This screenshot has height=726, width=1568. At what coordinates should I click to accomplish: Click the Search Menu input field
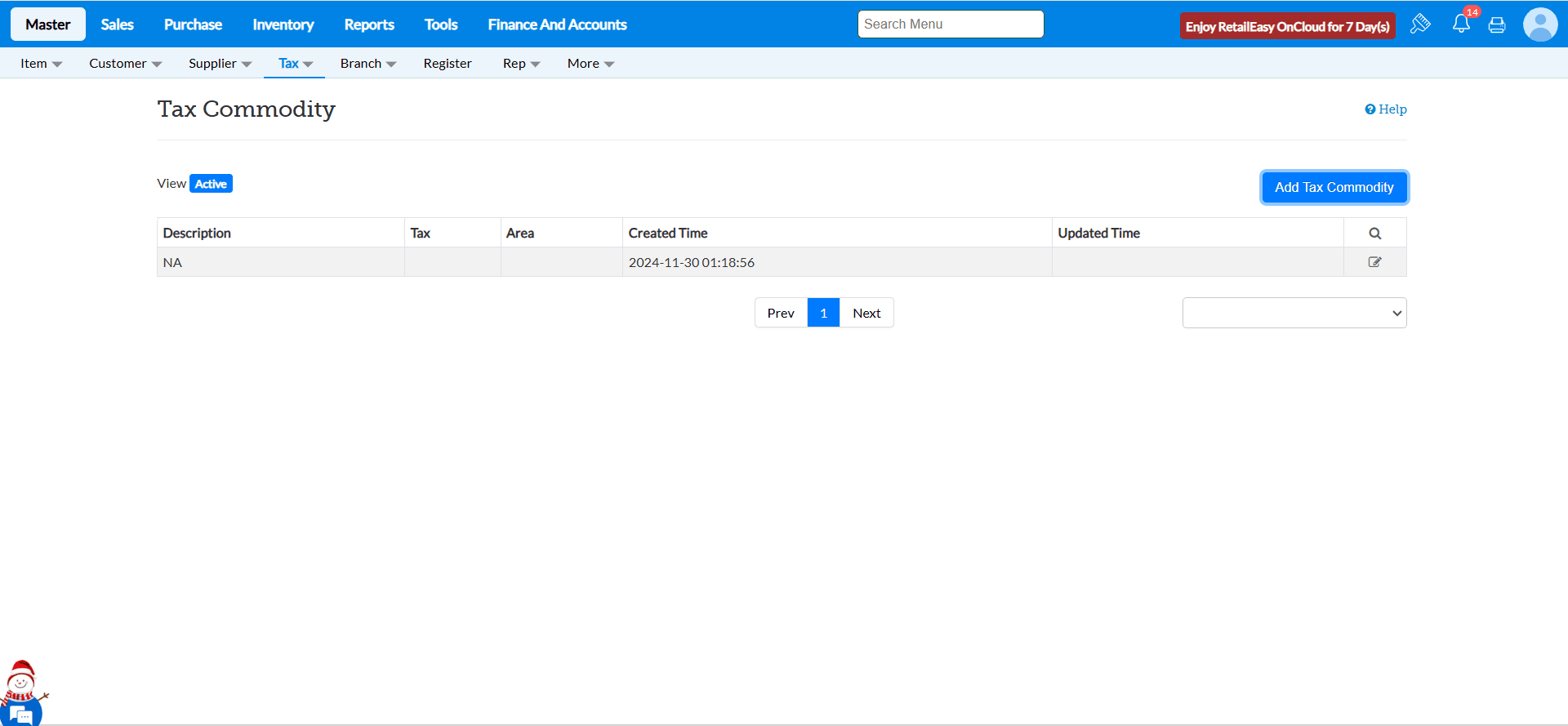[x=951, y=24]
